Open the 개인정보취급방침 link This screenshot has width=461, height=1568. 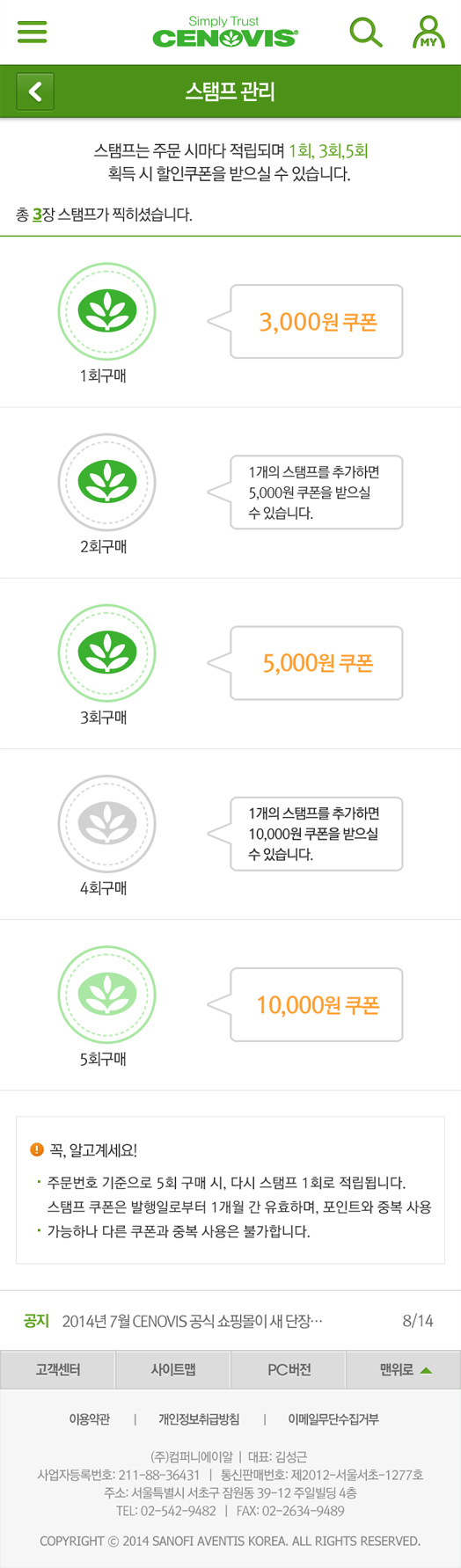[199, 1419]
